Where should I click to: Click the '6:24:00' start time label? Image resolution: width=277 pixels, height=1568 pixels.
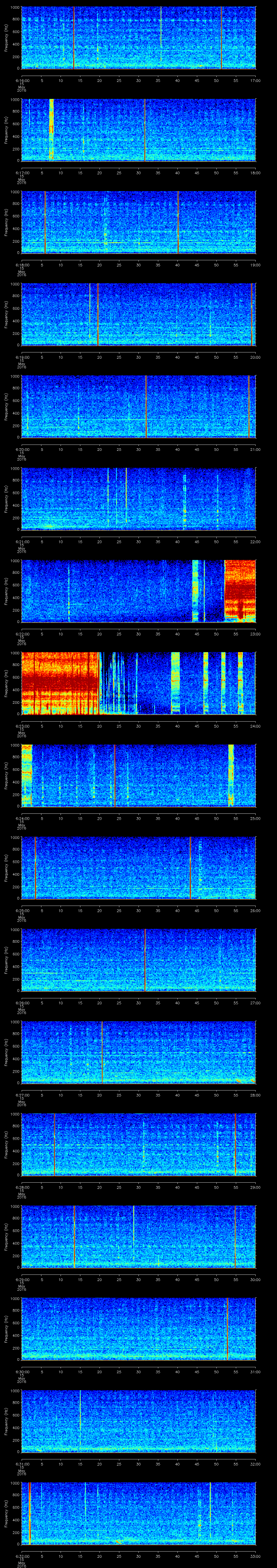pyautogui.click(x=22, y=819)
